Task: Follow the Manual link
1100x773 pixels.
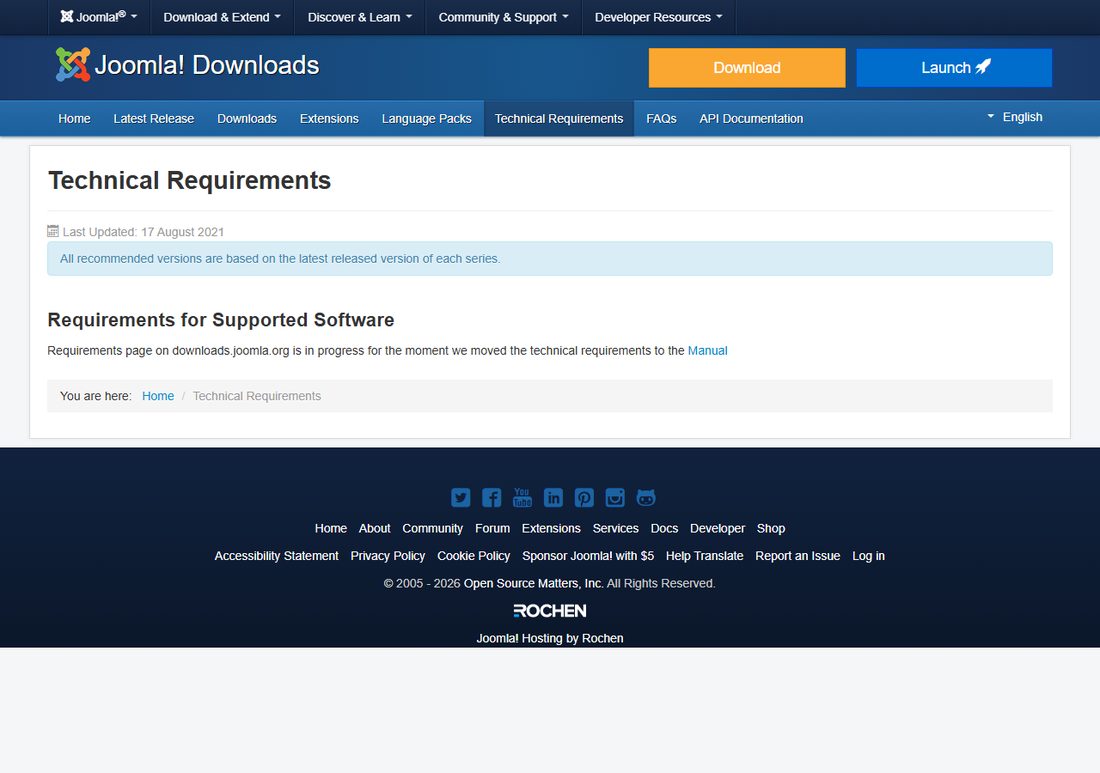Action: pos(707,351)
